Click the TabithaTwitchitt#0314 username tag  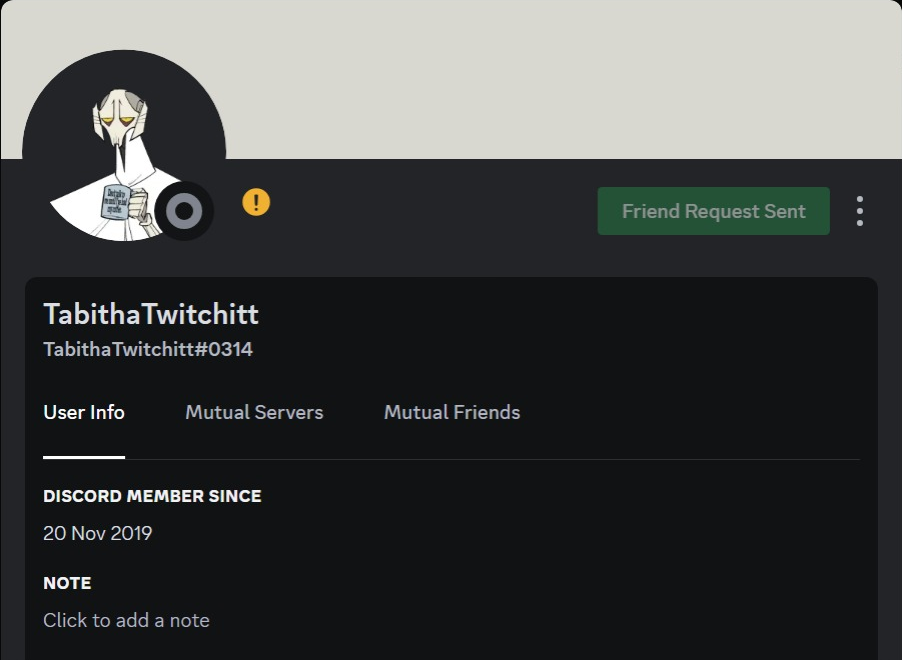[148, 349]
